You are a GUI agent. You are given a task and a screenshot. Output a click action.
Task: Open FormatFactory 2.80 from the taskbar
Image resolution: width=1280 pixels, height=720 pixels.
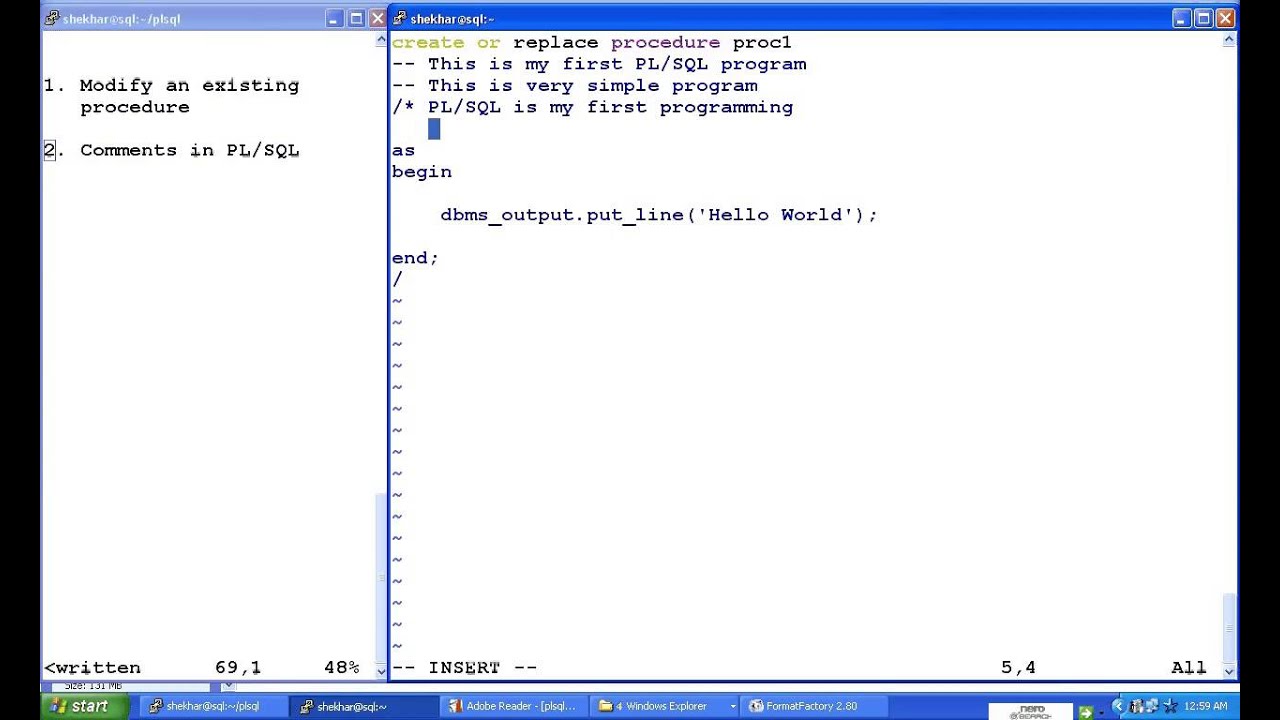(x=814, y=706)
